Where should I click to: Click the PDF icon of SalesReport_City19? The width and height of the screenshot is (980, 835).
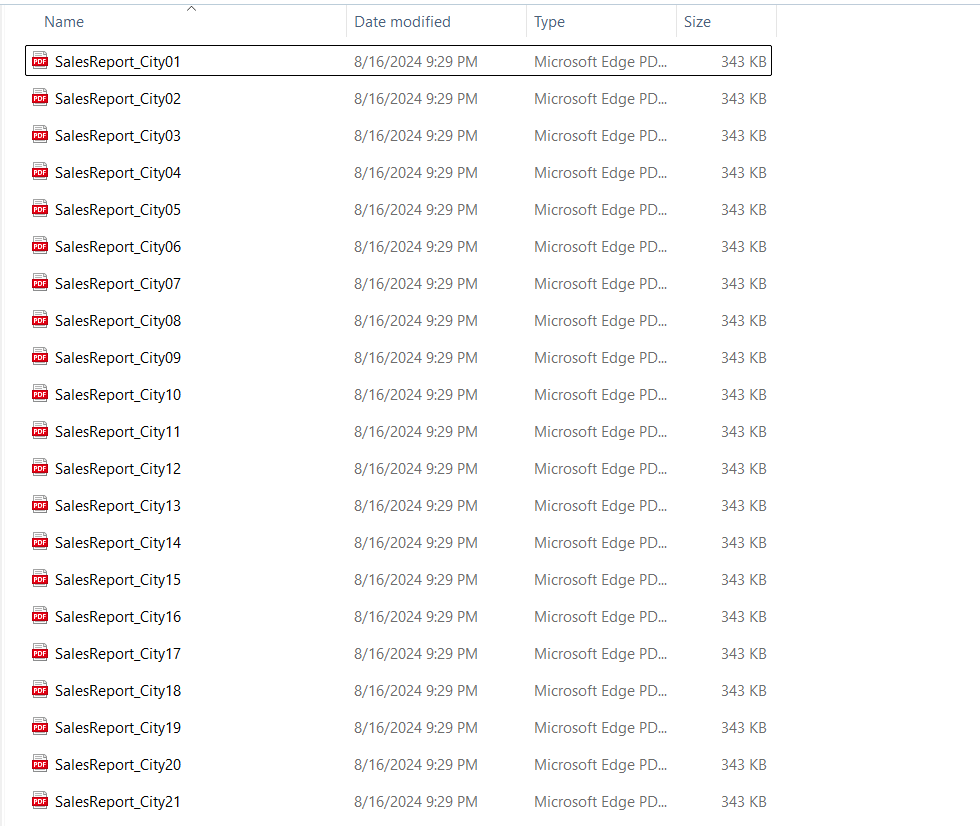(40, 726)
